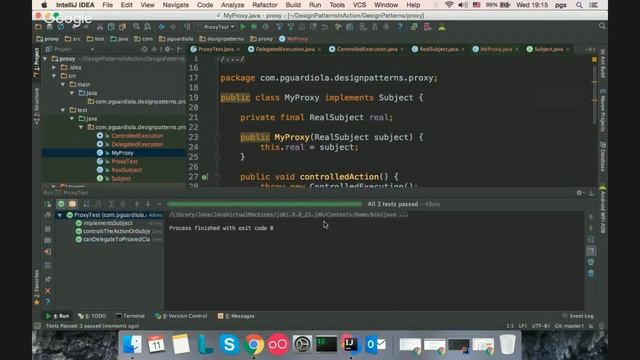Open the ProxyTest run configuration dropdown
Image resolution: width=640 pixels, height=360 pixels.
click(218, 27)
